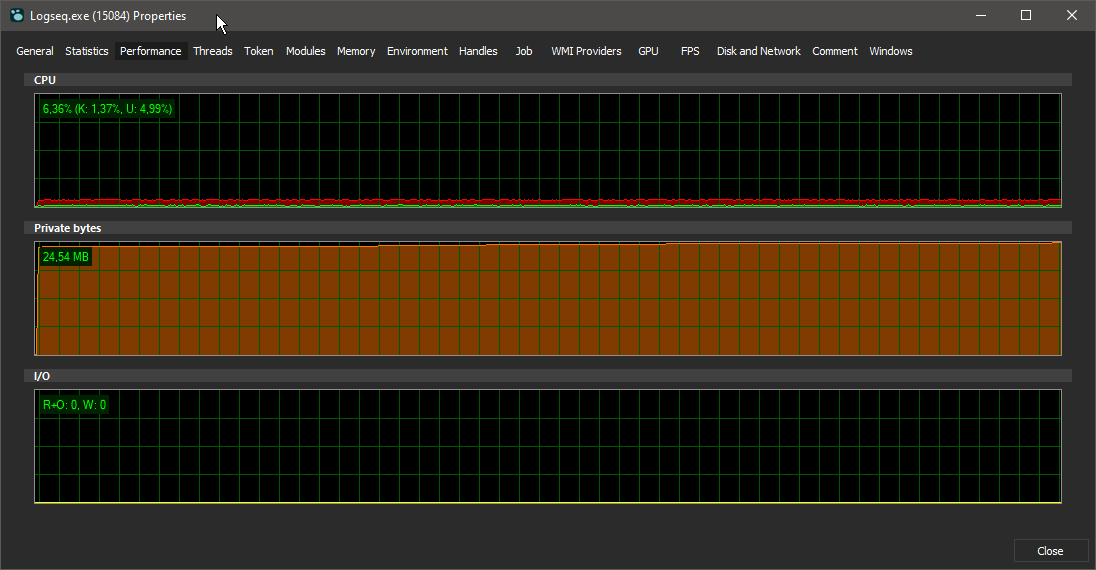The width and height of the screenshot is (1096, 570).
Task: Click the CPU usage value 6,36% label
Action: coord(108,109)
